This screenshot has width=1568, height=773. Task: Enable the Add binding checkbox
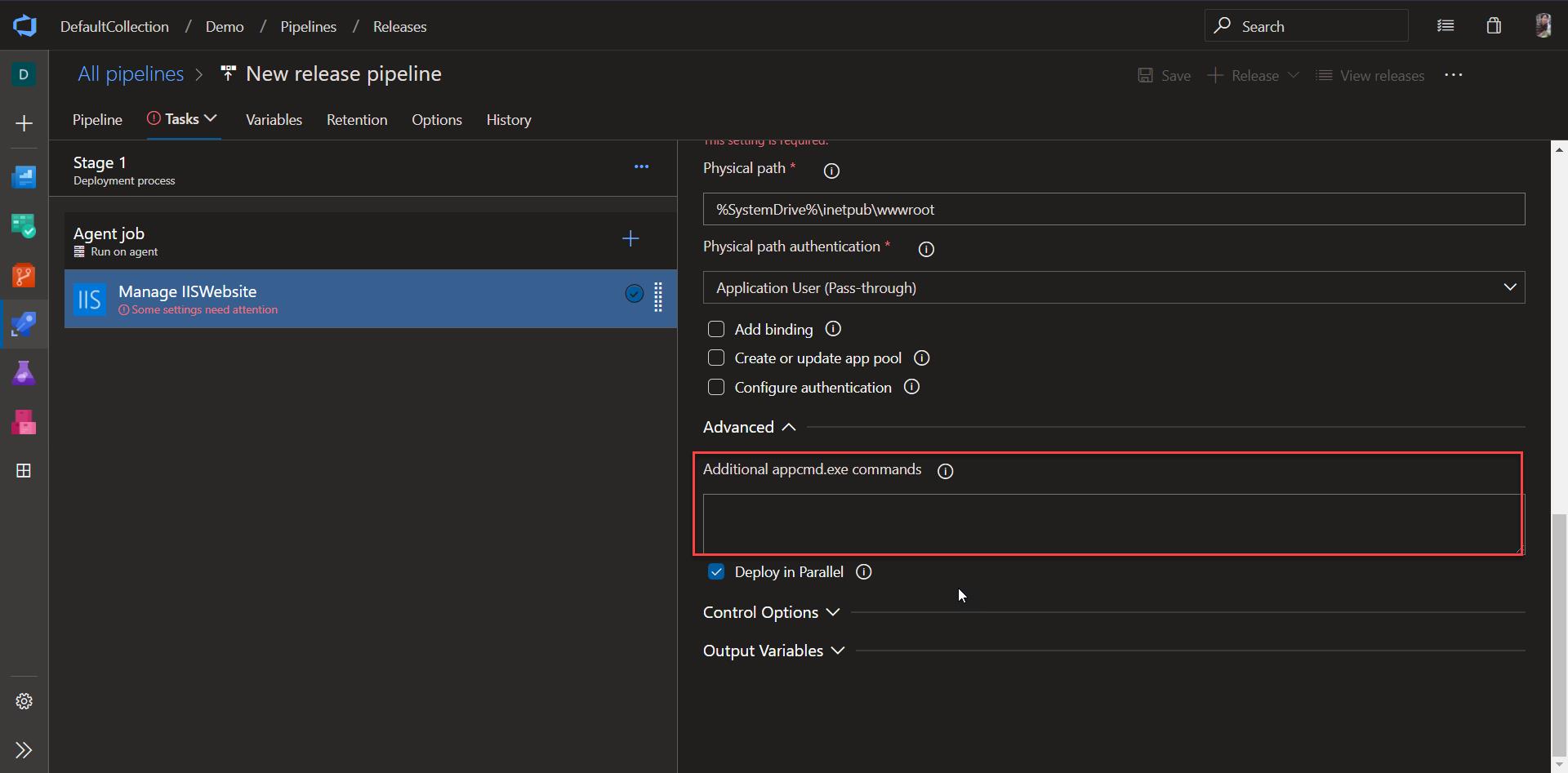716,329
